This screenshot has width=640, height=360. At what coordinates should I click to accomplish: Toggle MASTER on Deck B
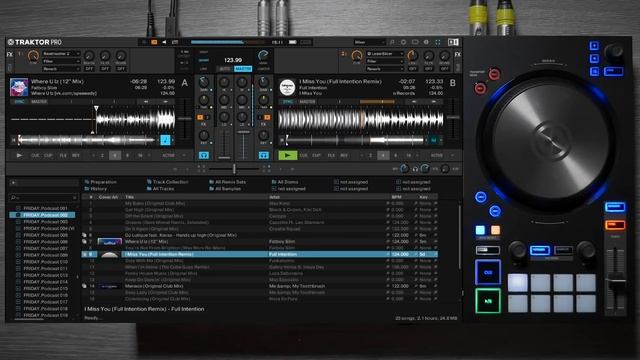(307, 102)
